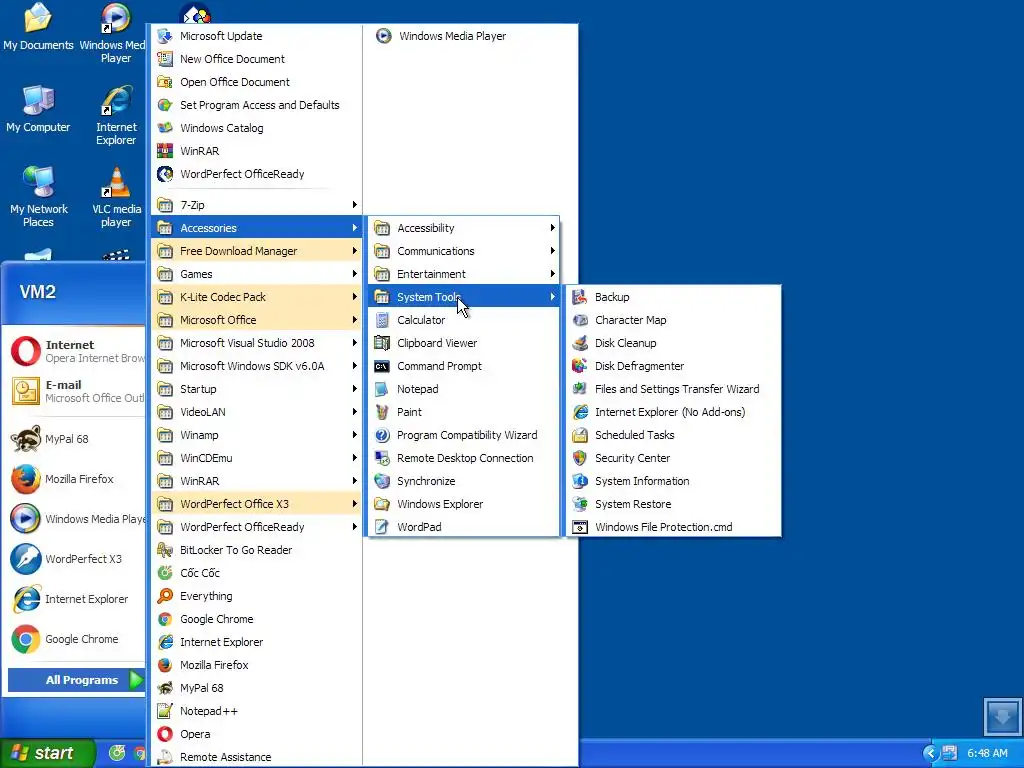Open VLC media player desktop shortcut
Screen dimensions: 1024x768
click(x=116, y=197)
